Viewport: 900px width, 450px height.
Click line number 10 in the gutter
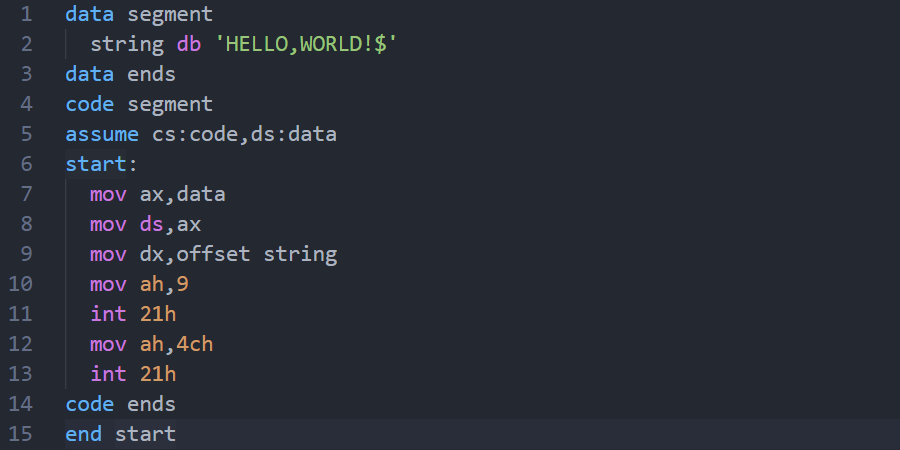pos(20,284)
